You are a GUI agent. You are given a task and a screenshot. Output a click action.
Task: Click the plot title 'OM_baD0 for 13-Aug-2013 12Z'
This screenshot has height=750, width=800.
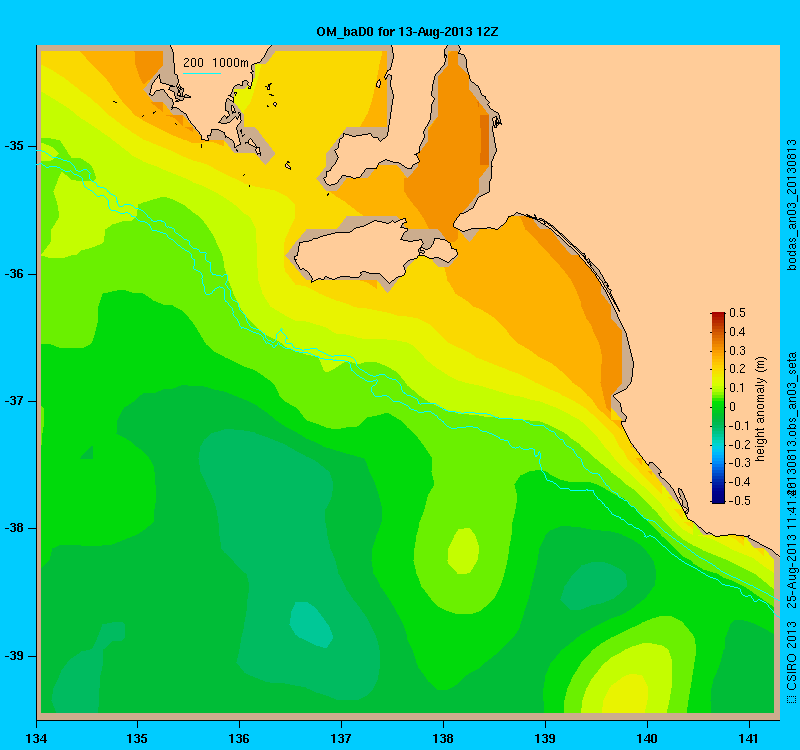pos(407,32)
